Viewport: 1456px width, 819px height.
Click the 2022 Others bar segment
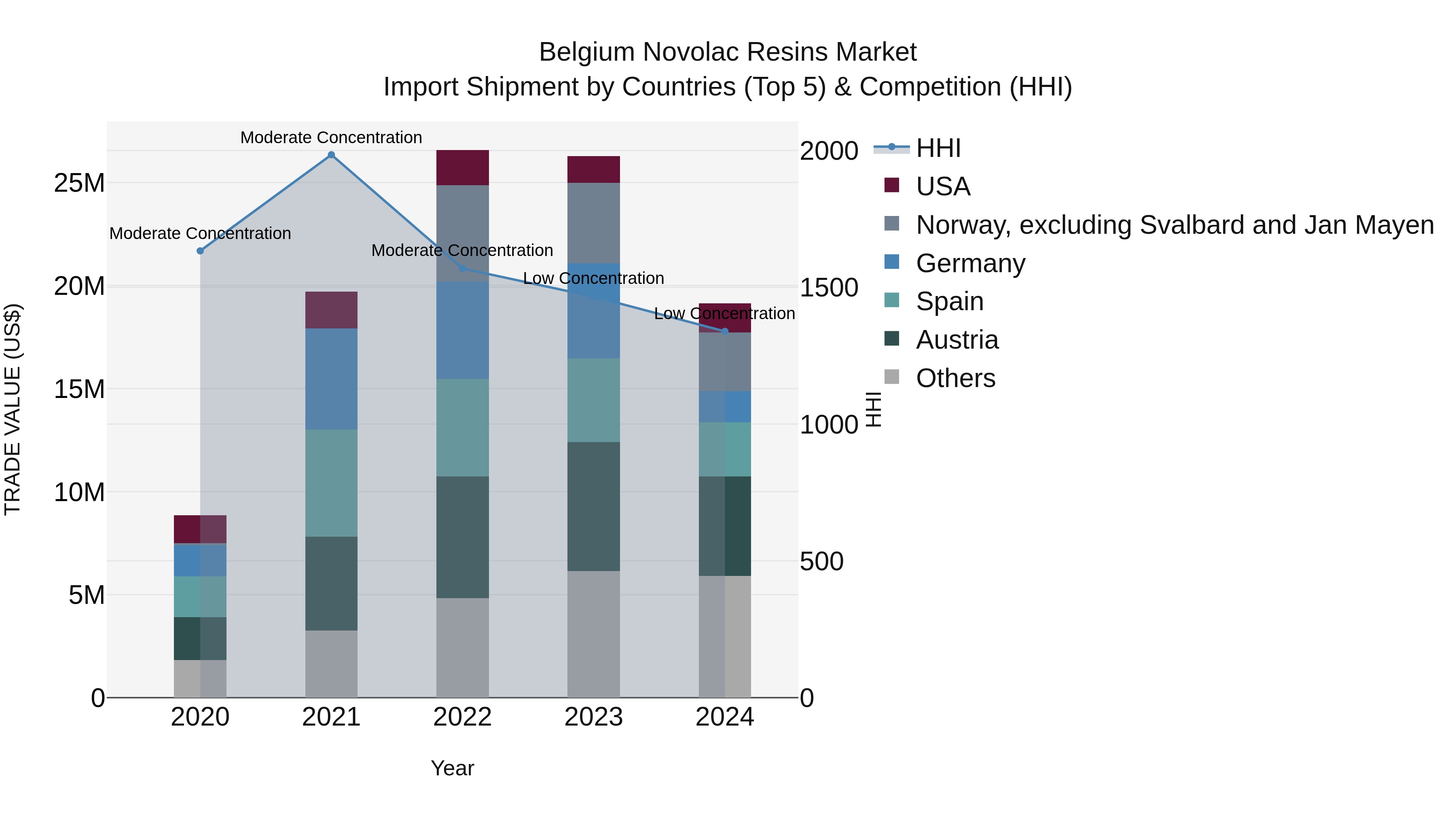pos(462,648)
